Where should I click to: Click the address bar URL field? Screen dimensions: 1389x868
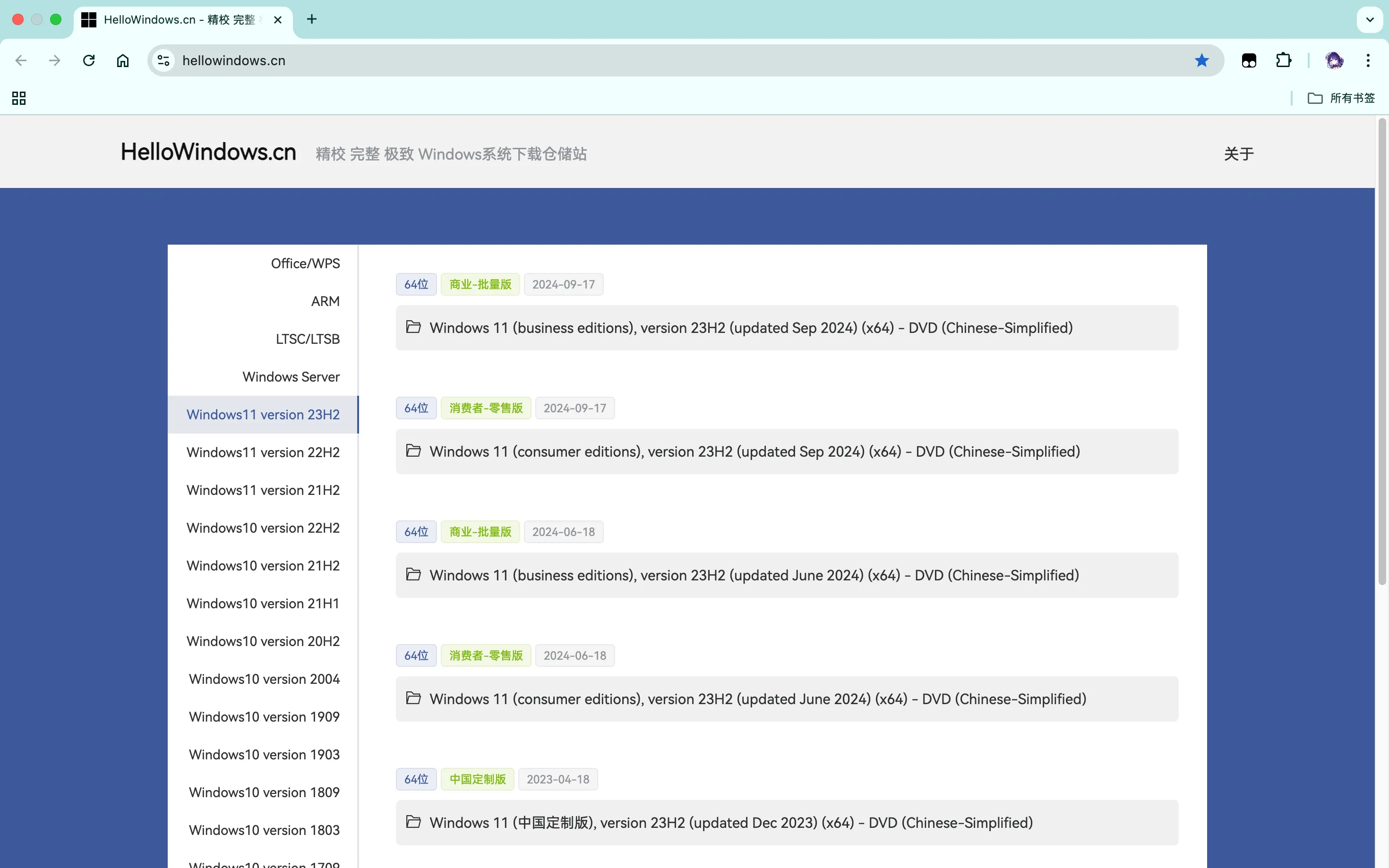[x=632, y=60]
